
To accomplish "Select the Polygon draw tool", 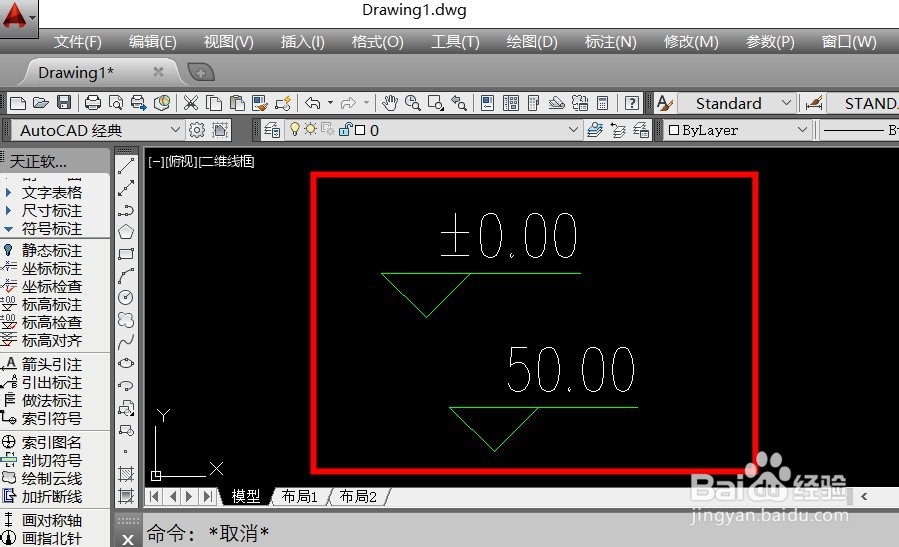I will [126, 232].
